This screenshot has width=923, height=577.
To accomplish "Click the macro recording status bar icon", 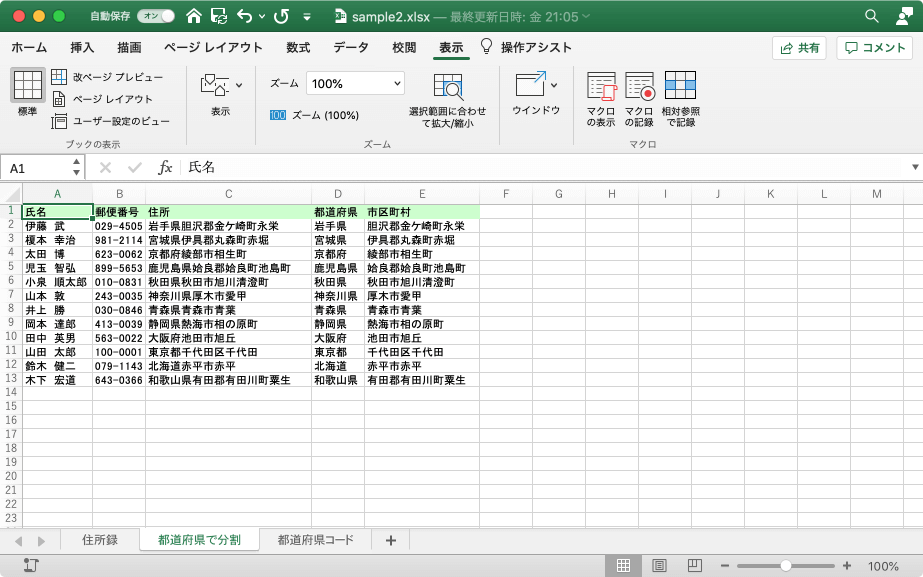I will (31, 566).
